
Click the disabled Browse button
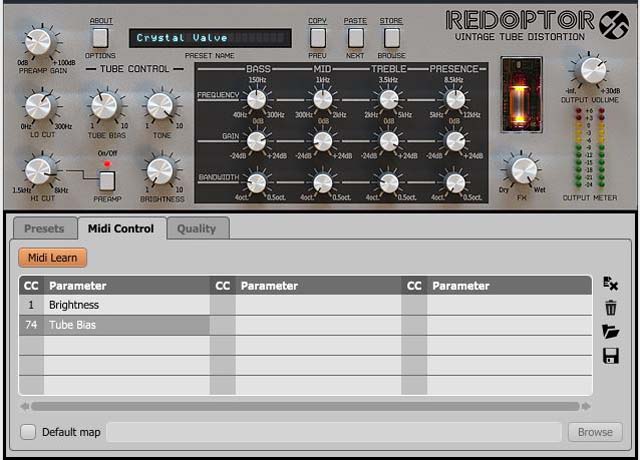[x=595, y=432]
